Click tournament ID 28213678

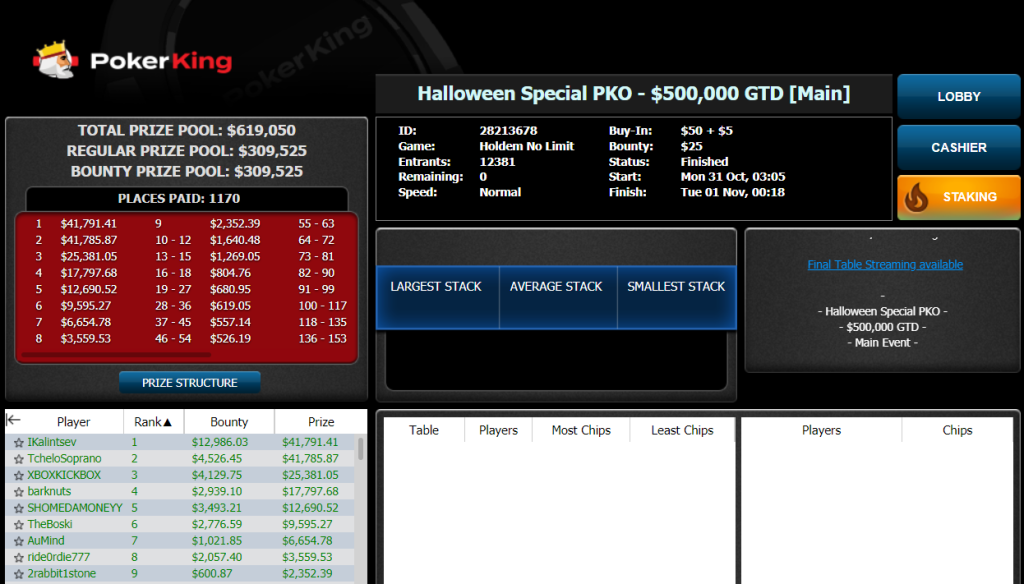(x=508, y=131)
